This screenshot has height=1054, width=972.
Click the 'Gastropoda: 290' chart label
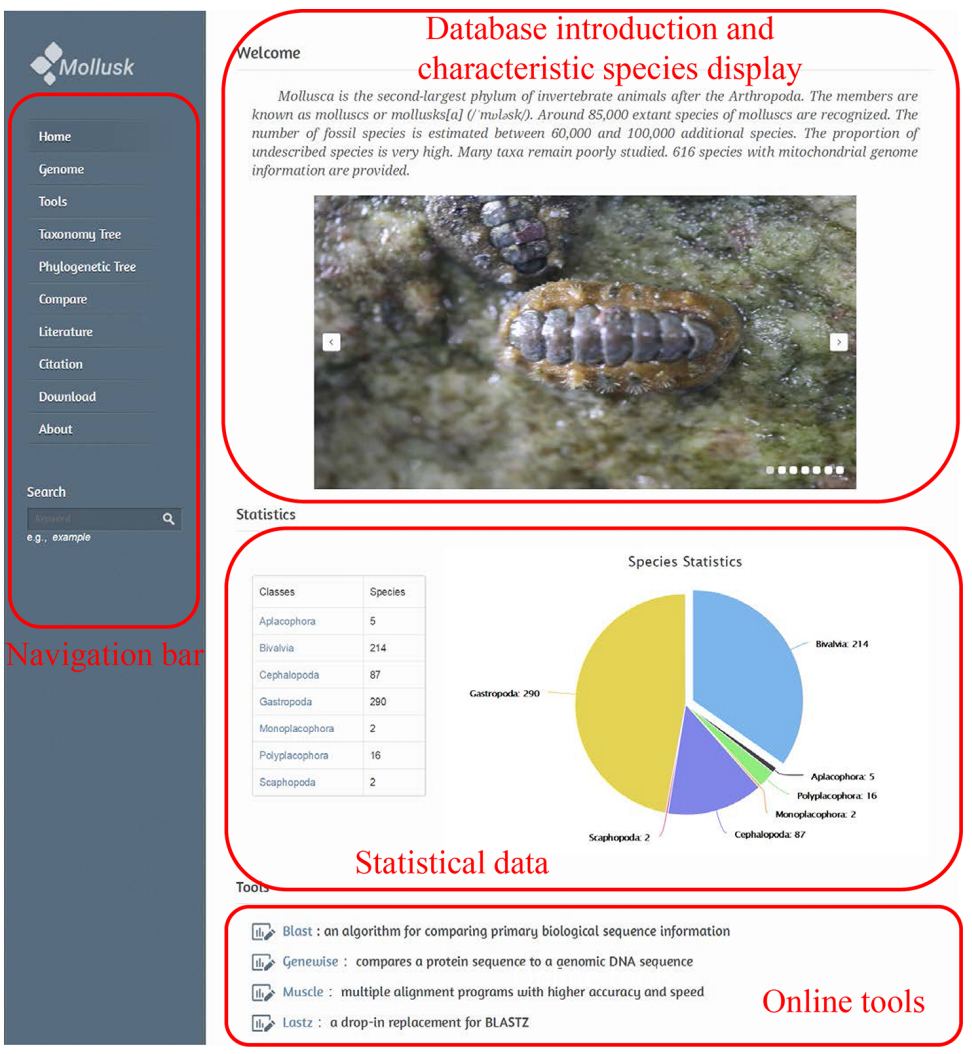504,694
